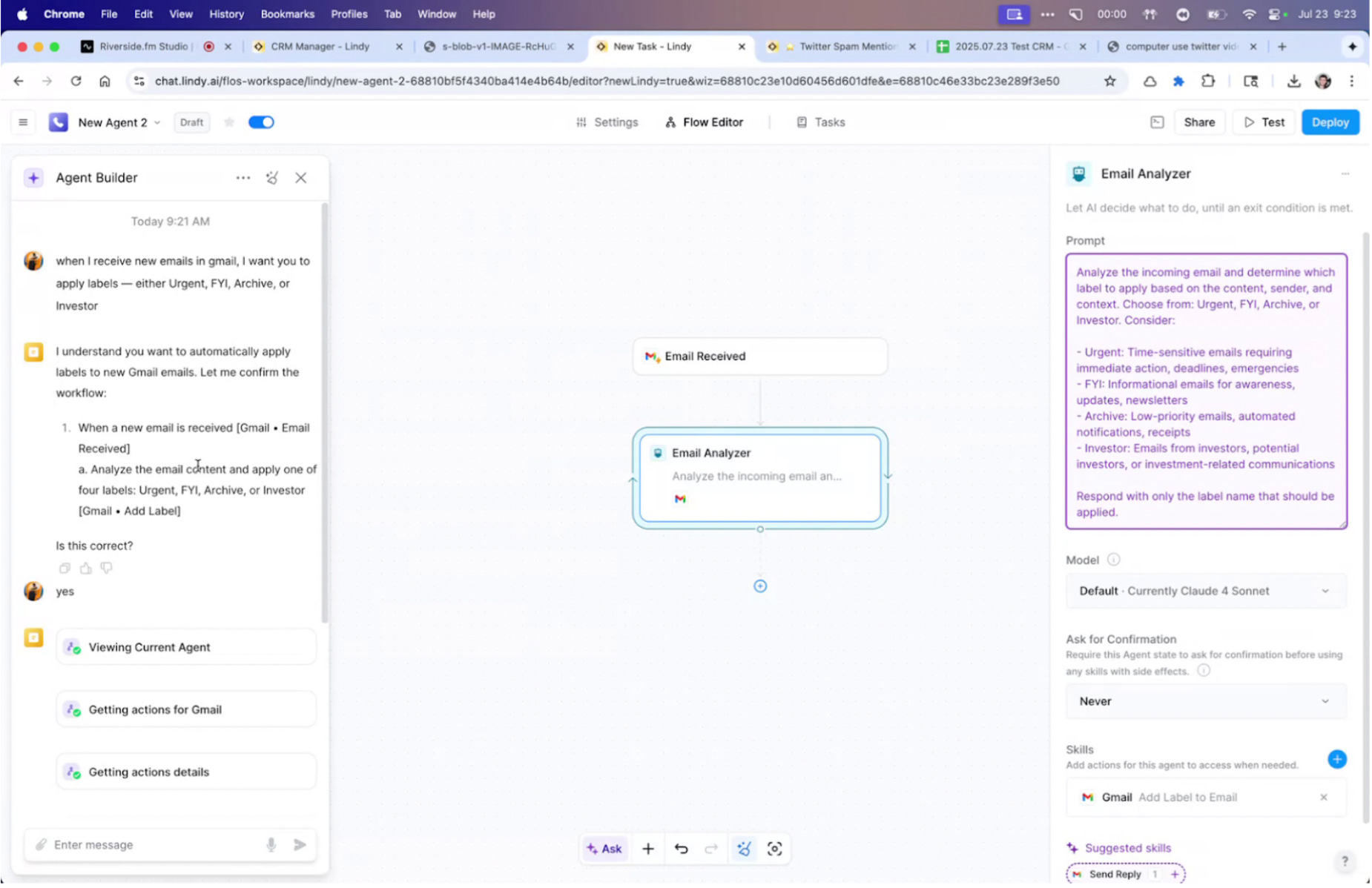
Task: Show the Model info tooltip icon
Action: 1113,560
